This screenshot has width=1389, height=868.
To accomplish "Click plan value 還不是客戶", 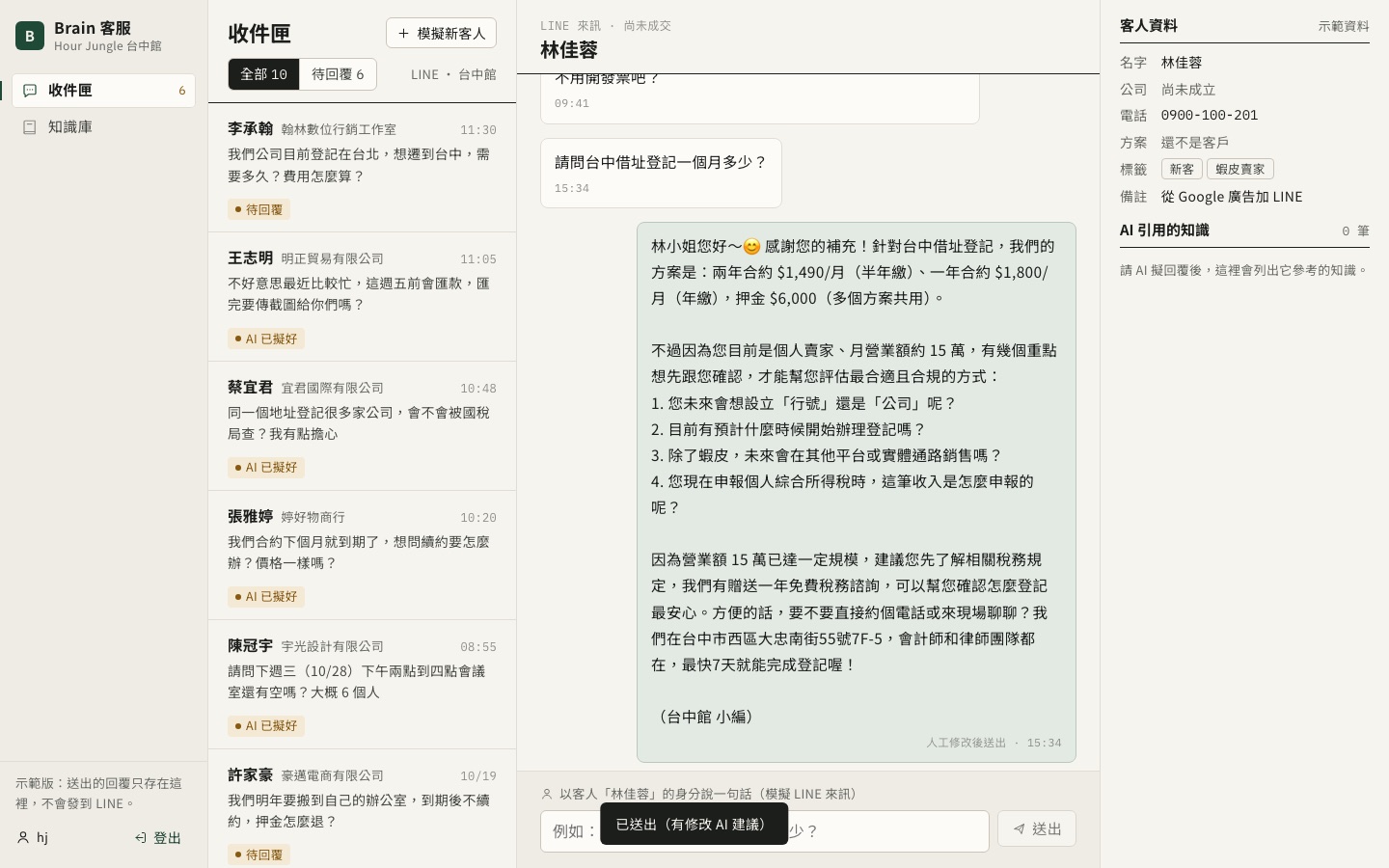I will point(1195,143).
